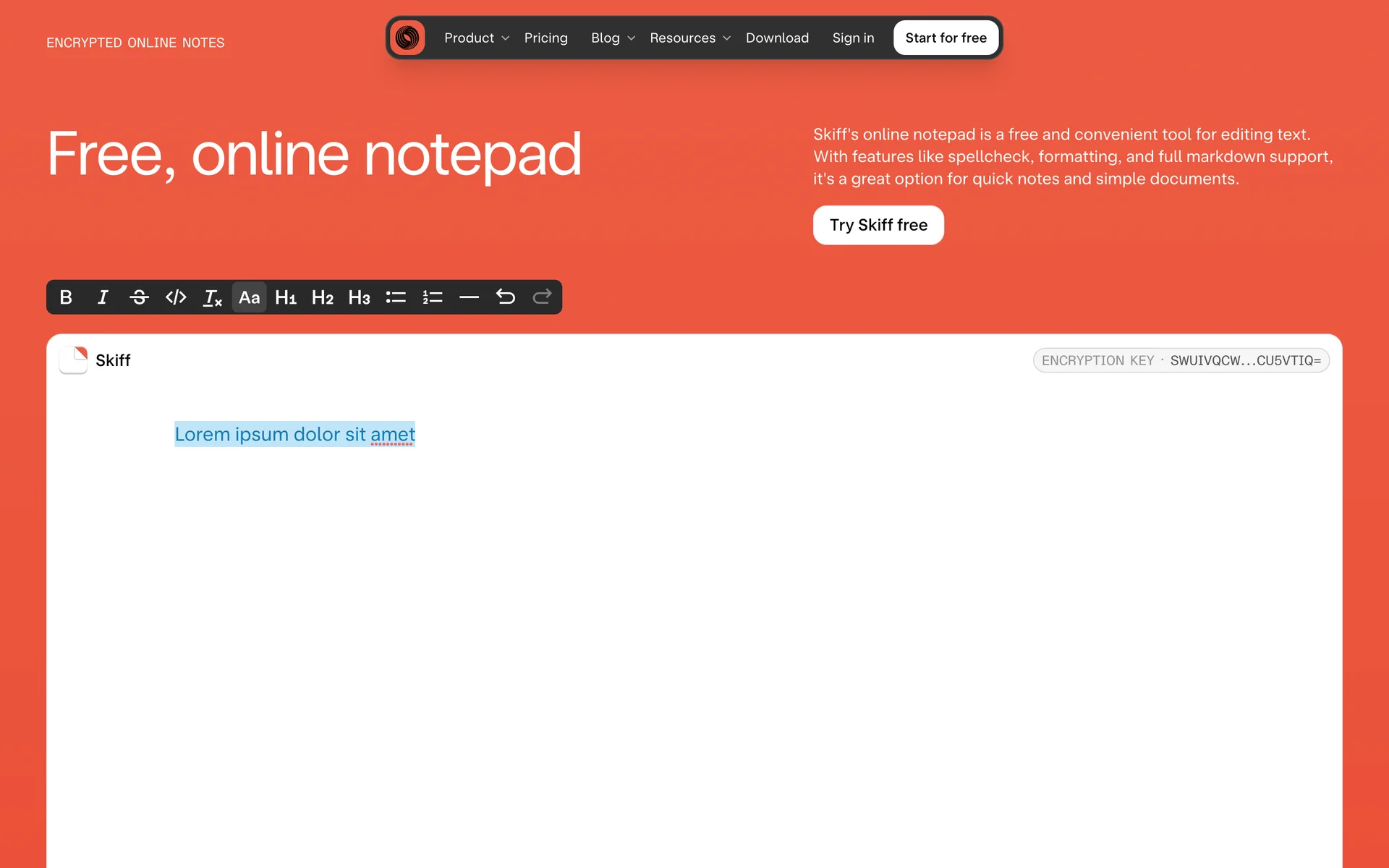
Task: Apply Heading 3 style
Action: (359, 297)
